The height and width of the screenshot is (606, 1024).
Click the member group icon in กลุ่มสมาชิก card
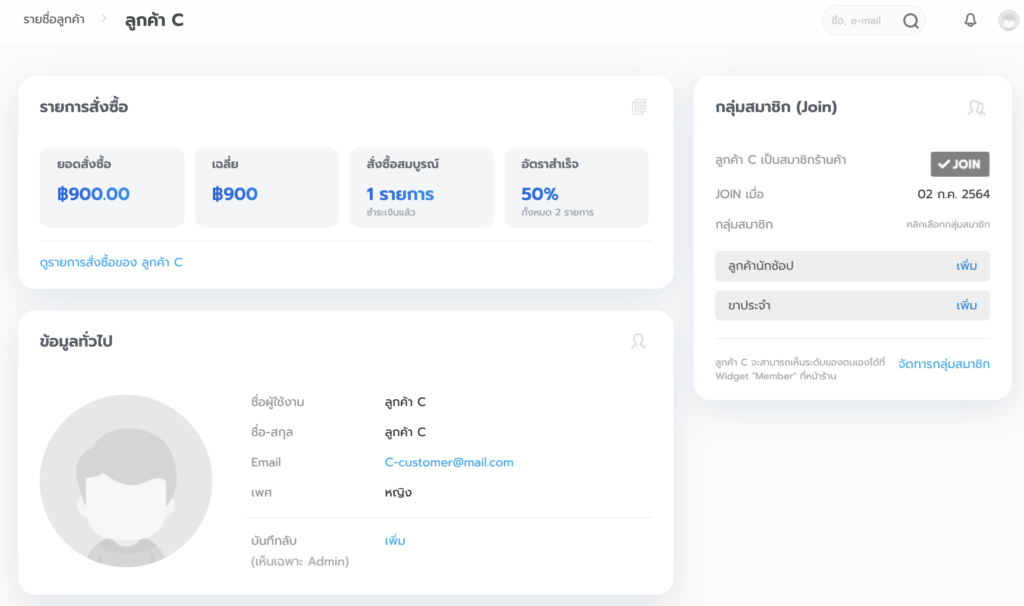pos(976,107)
